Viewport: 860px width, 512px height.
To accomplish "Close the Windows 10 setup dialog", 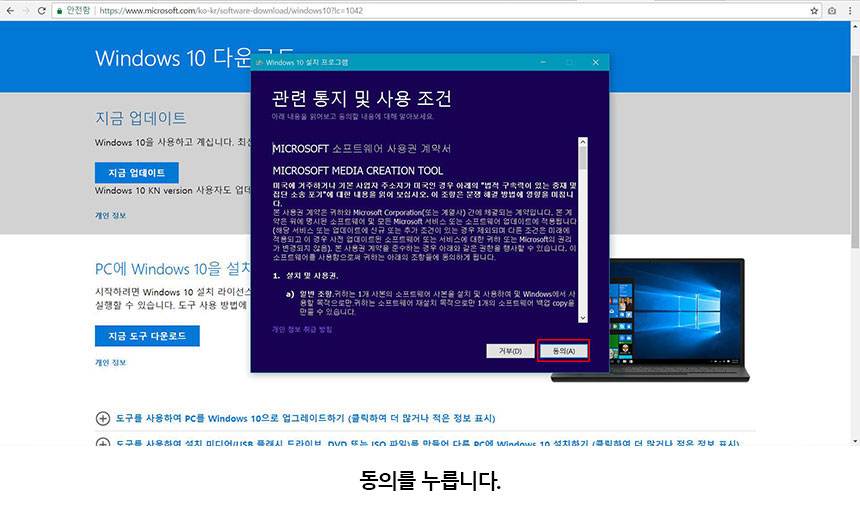I will [596, 62].
